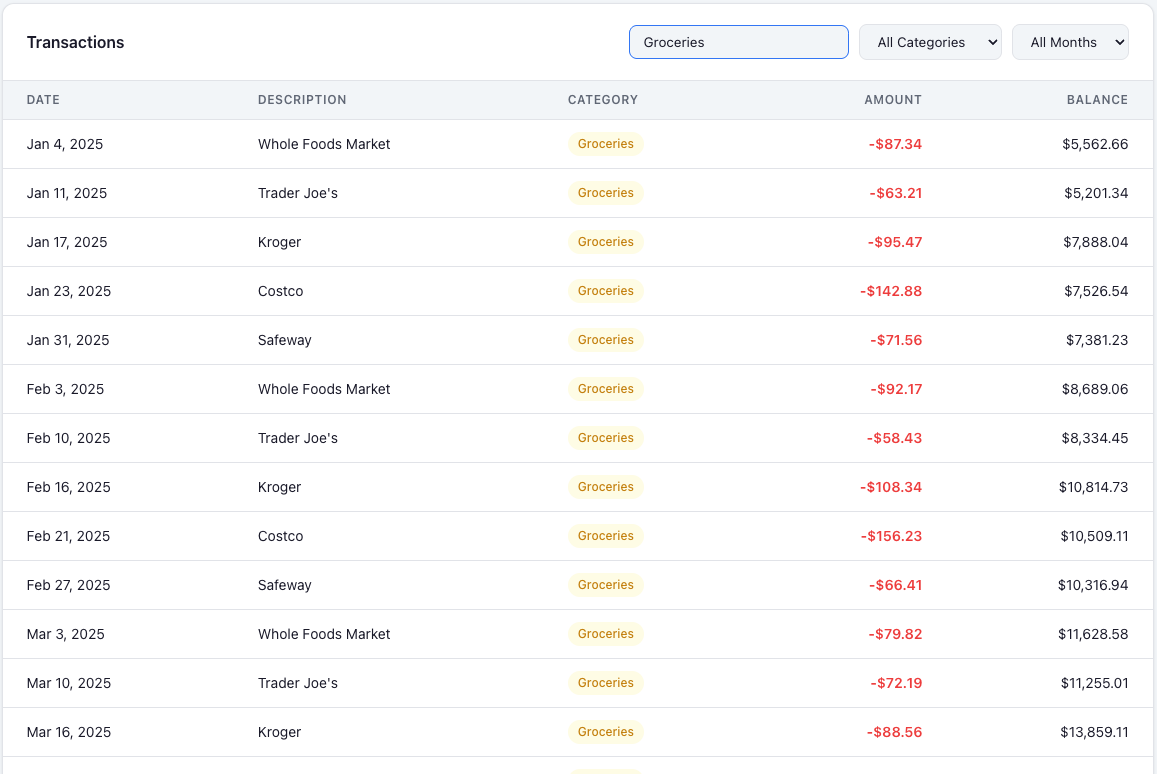
Task: Click the $8,689.06 balance
Action: (x=1095, y=389)
